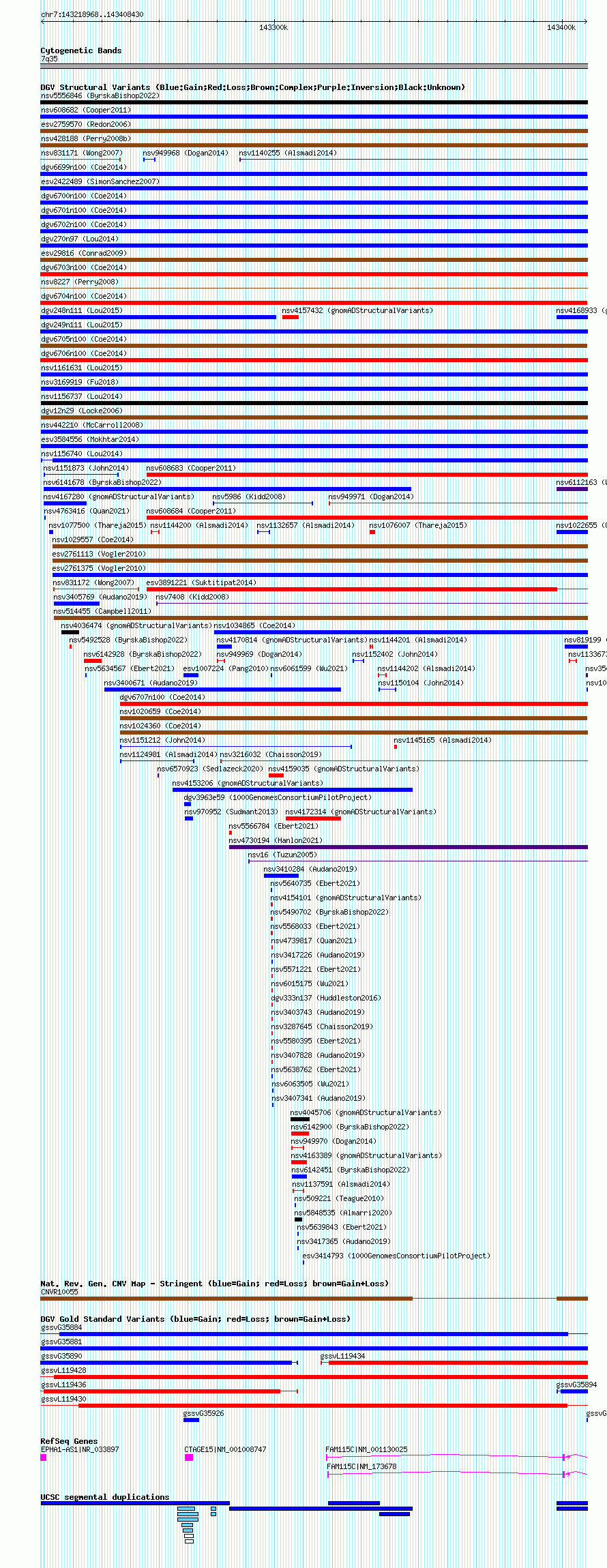Select the esv2759570 (Redon2006) variant label

tap(85, 124)
